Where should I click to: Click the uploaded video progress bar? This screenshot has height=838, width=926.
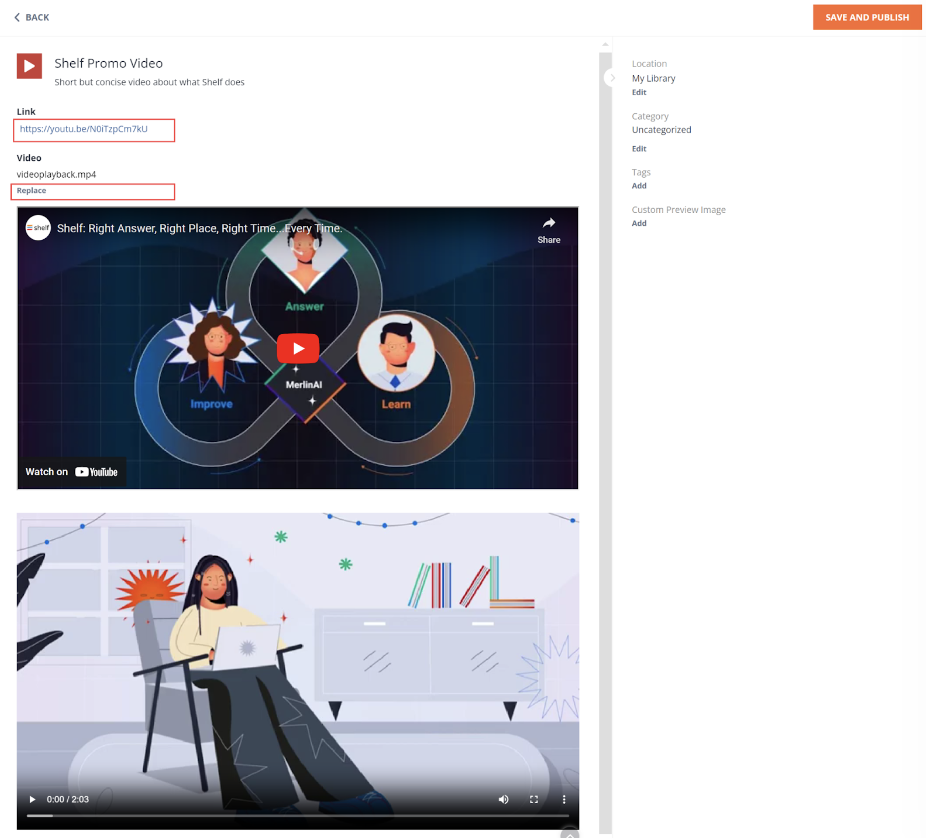point(298,816)
